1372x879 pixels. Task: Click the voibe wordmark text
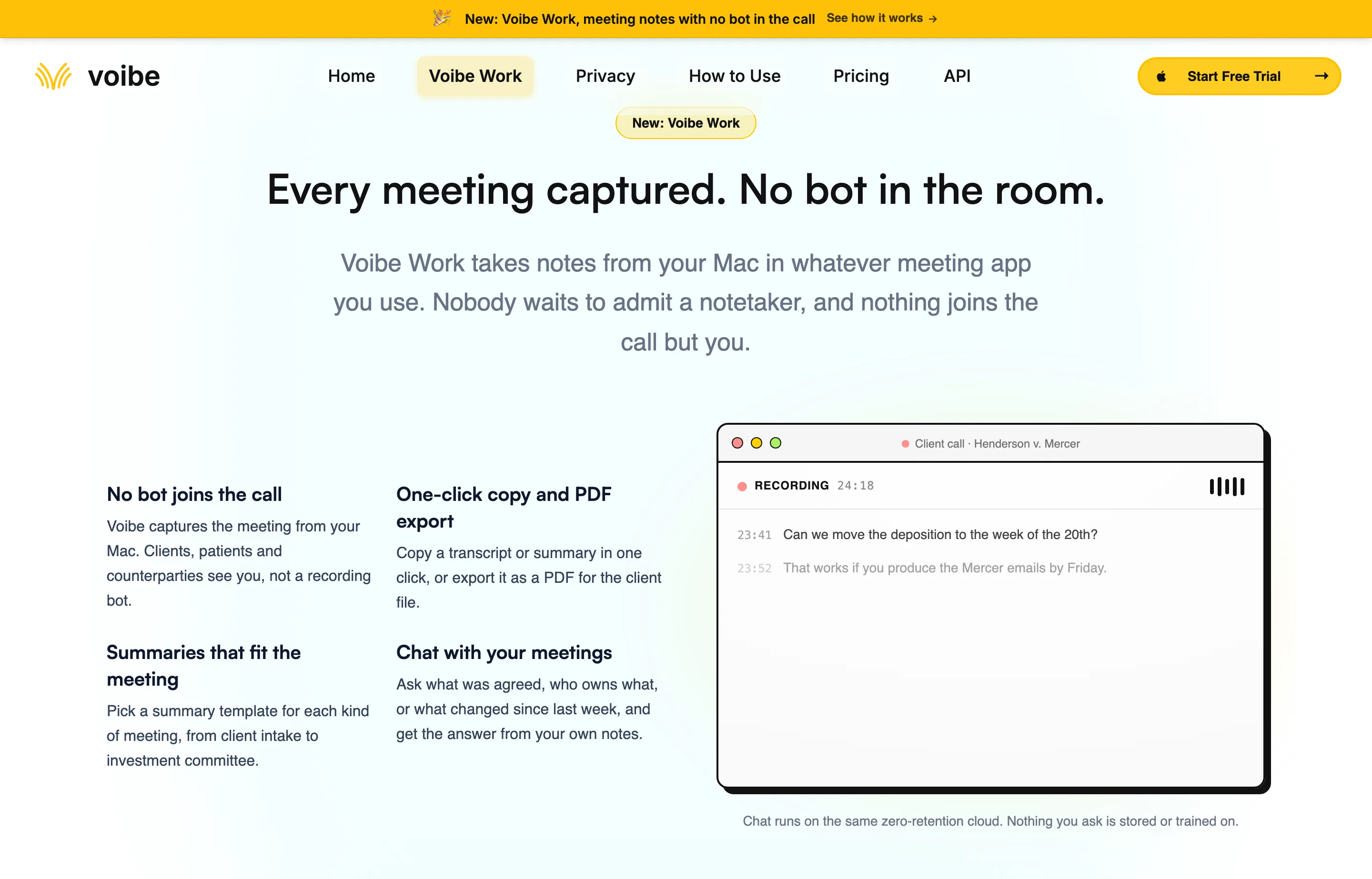[x=124, y=77]
